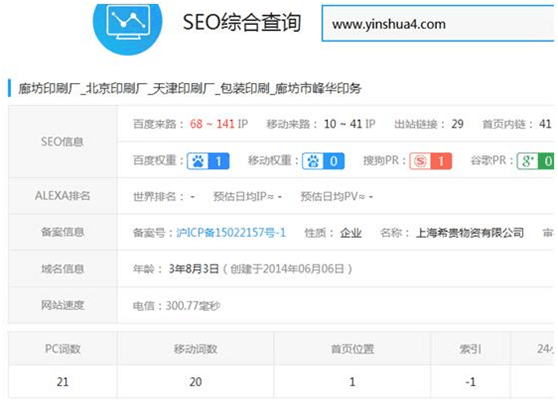Click the Baidu weight paw badge

(x=208, y=161)
